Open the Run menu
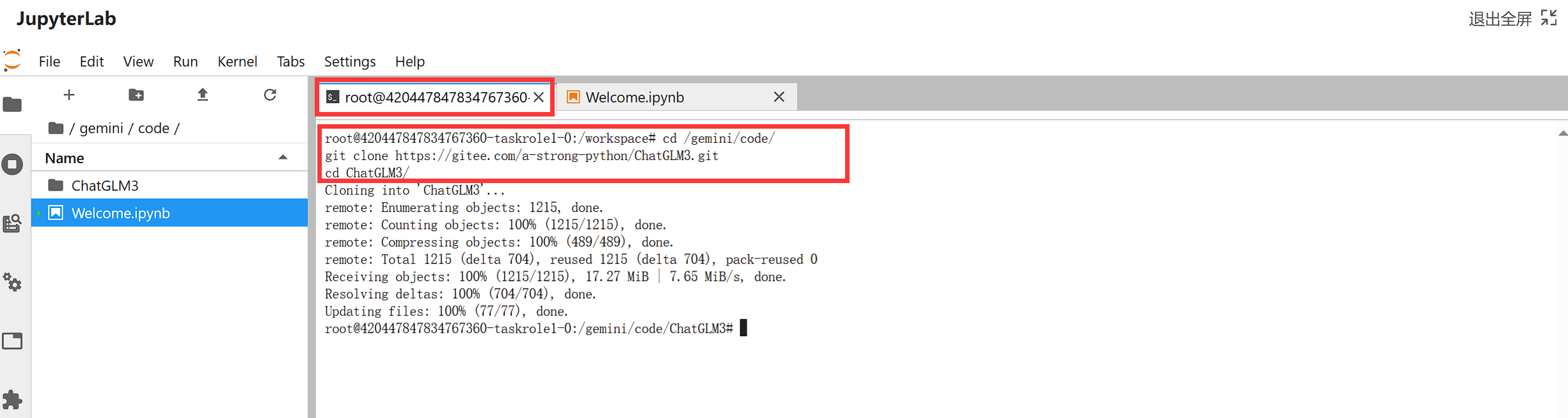Viewport: 1568px width, 418px height. [186, 61]
